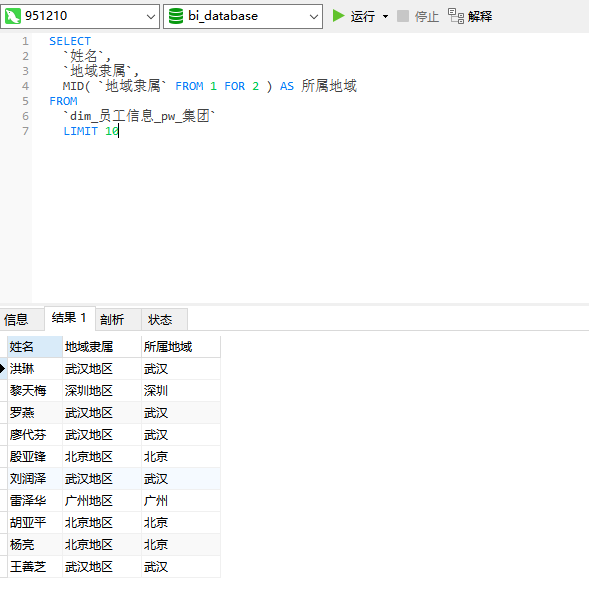
Task: Place cursor at end of LIMIT 10 line
Action: [119, 131]
